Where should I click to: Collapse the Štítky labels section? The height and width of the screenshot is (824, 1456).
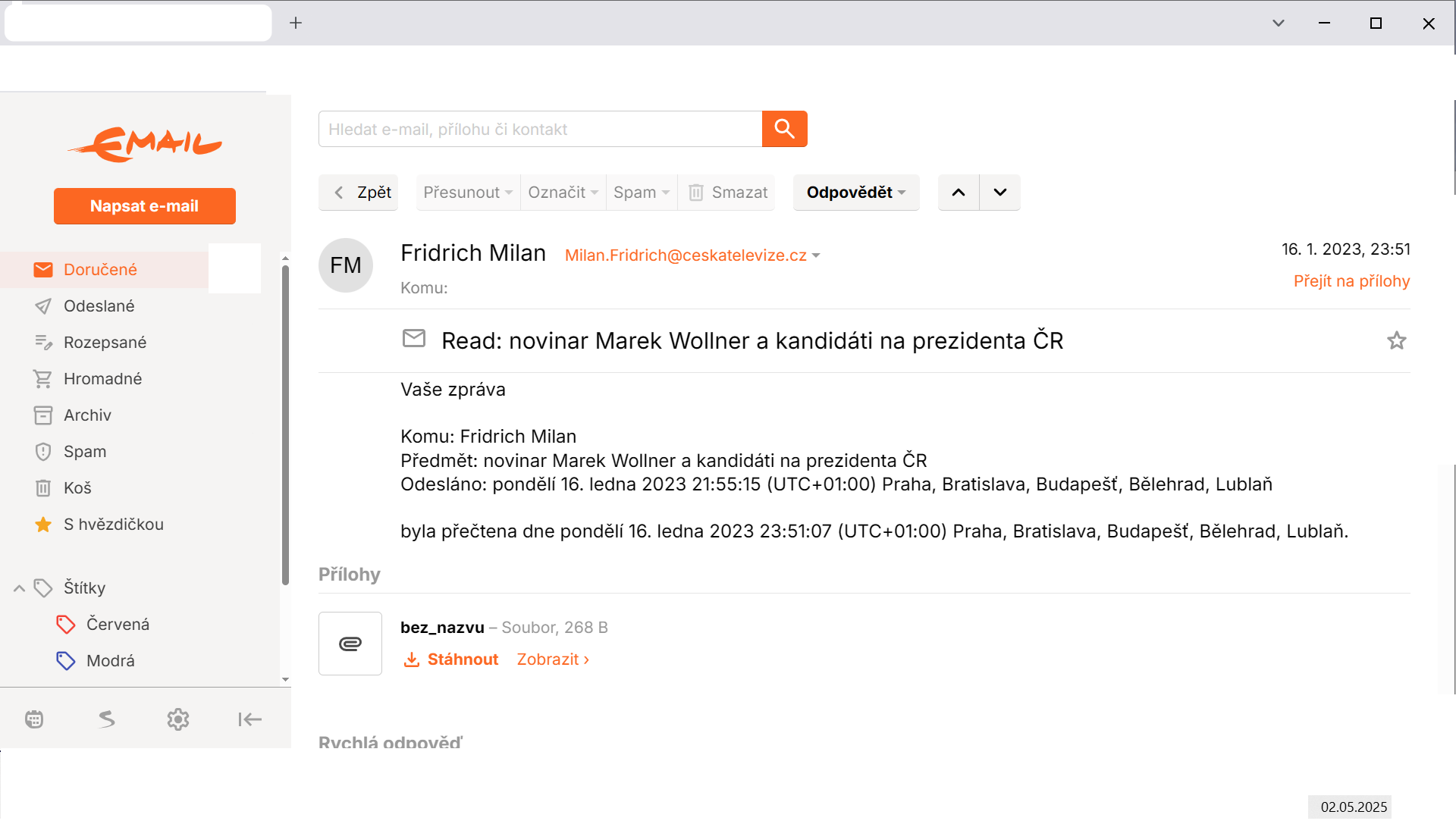20,588
